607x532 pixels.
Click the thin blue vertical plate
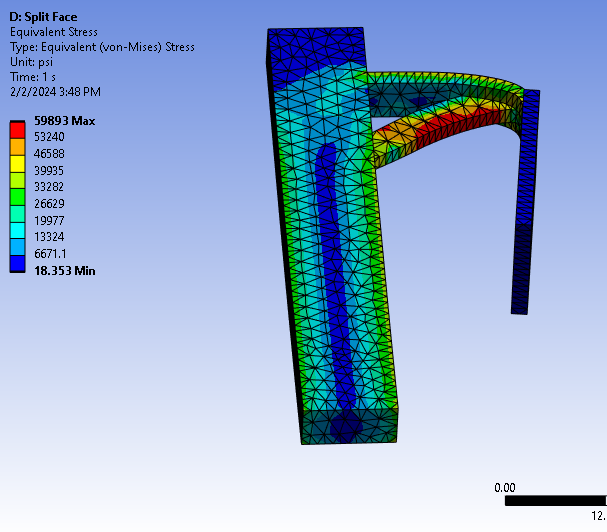[x=526, y=201]
